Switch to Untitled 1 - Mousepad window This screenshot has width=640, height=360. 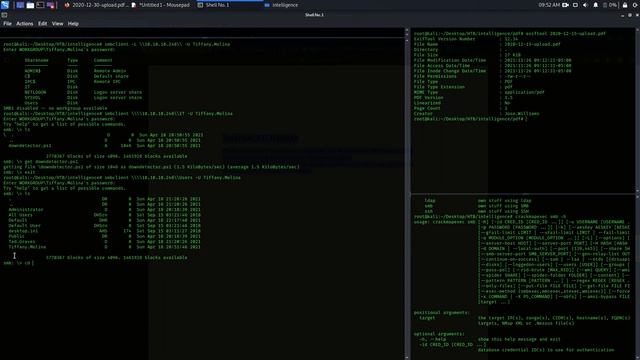pyautogui.click(x=160, y=5)
